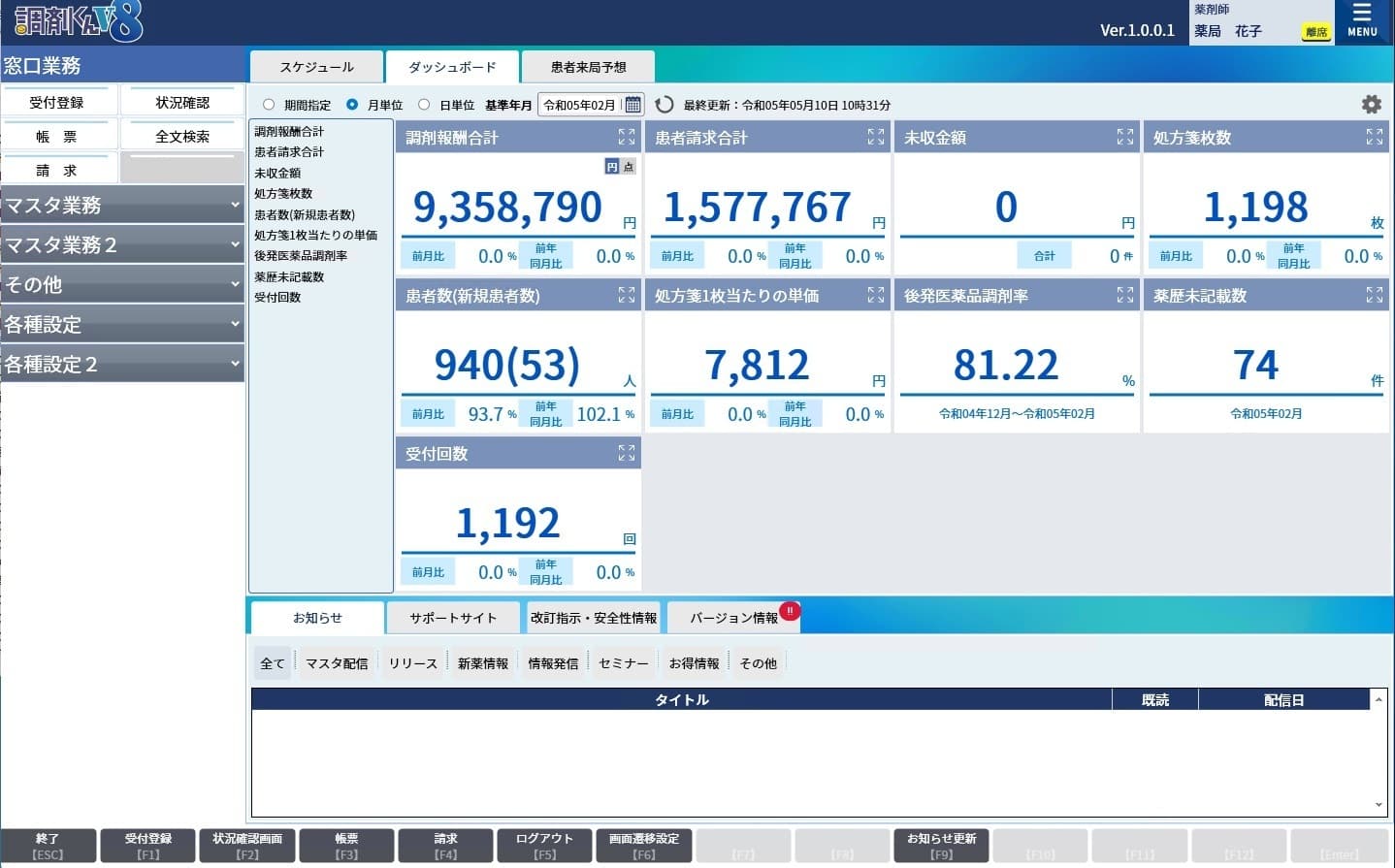Enlarge the 後発医薬品調剤率 panel
The width and height of the screenshot is (1395, 868).
(x=1125, y=295)
